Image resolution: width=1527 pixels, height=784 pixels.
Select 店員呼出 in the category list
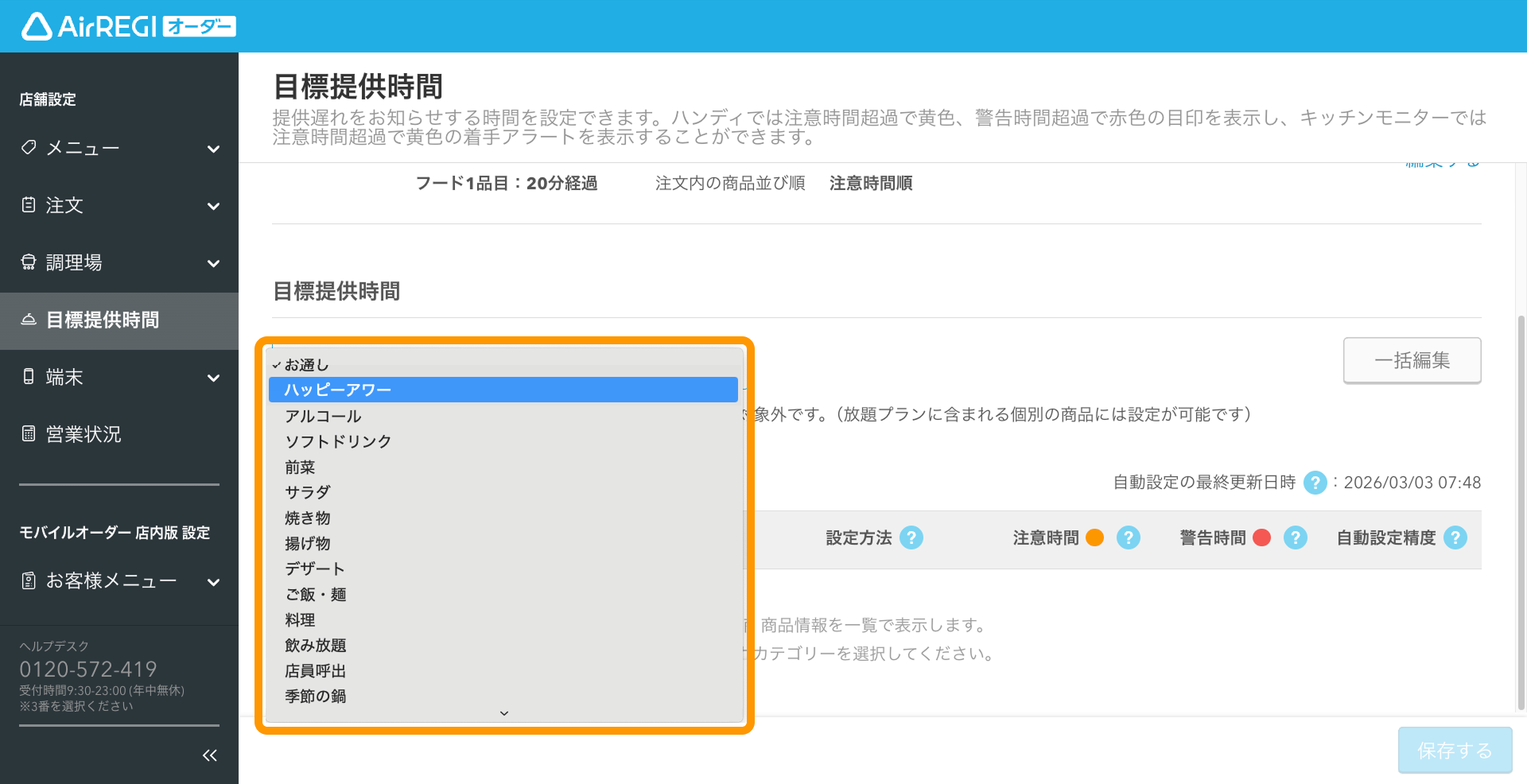(x=503, y=670)
